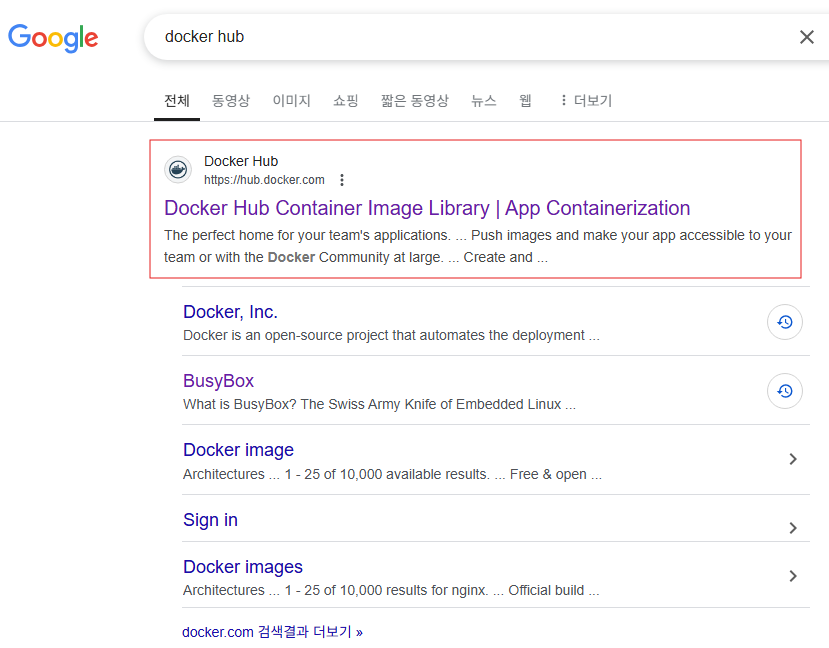The image size is (829, 648).
Task: Click docker.com 검색결과 더보기 link
Action: 272,632
